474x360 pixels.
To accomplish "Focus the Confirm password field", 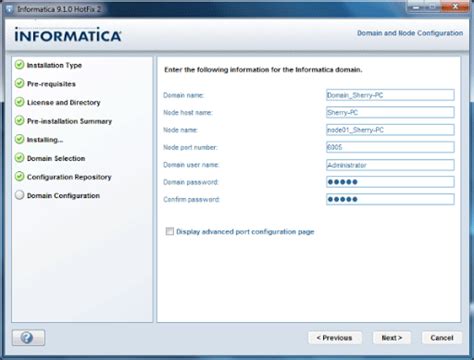I will coord(390,199).
